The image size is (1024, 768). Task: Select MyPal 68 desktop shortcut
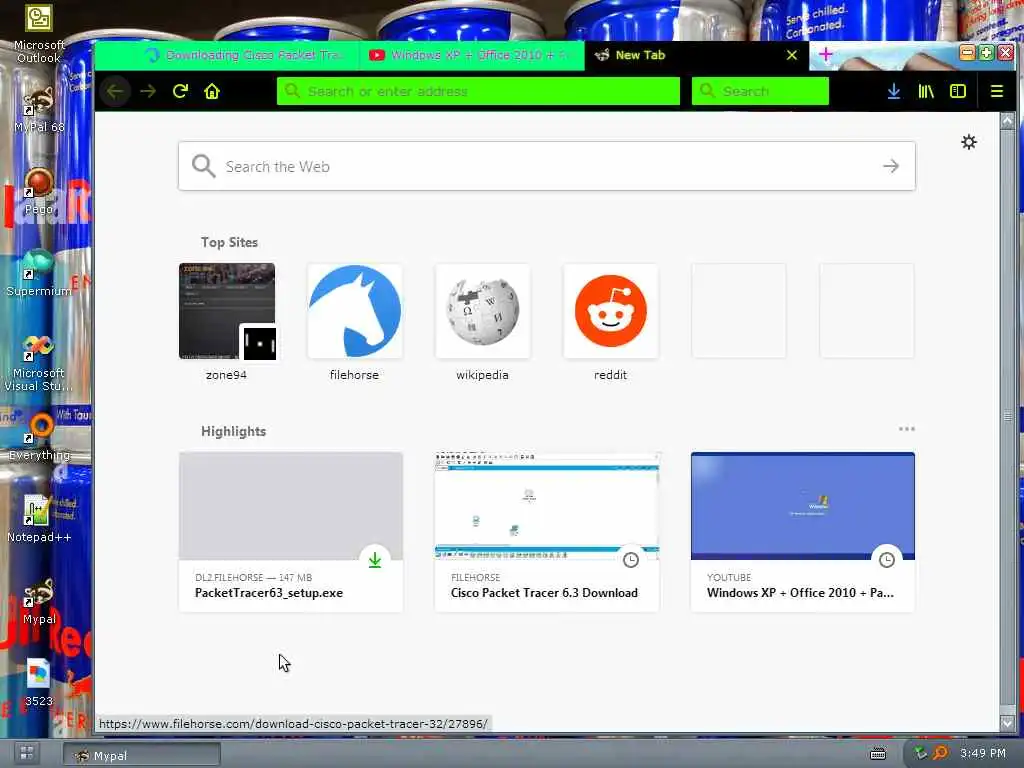[x=39, y=110]
